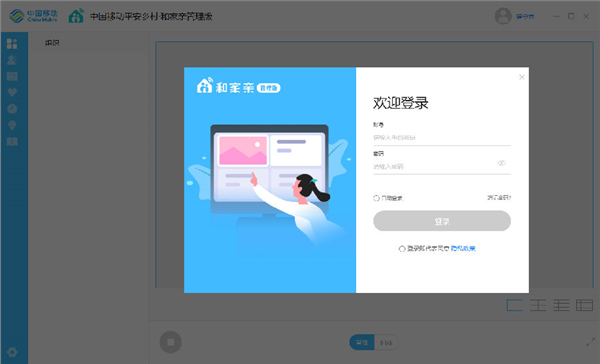Open the location pin sidebar icon
Viewport: 600px width, 364px height.
pos(12,125)
